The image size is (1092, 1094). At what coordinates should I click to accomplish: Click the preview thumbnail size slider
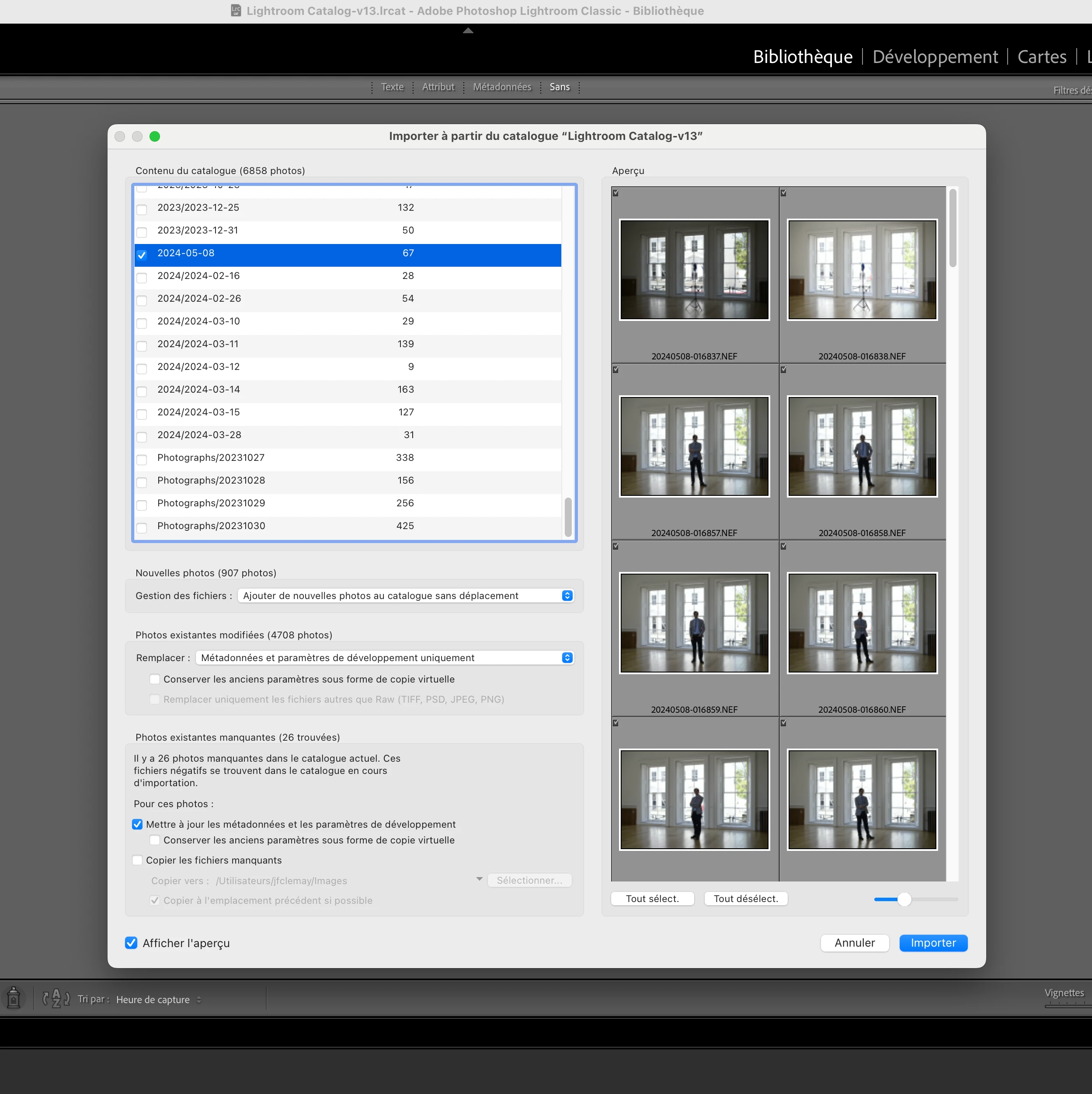click(904, 899)
